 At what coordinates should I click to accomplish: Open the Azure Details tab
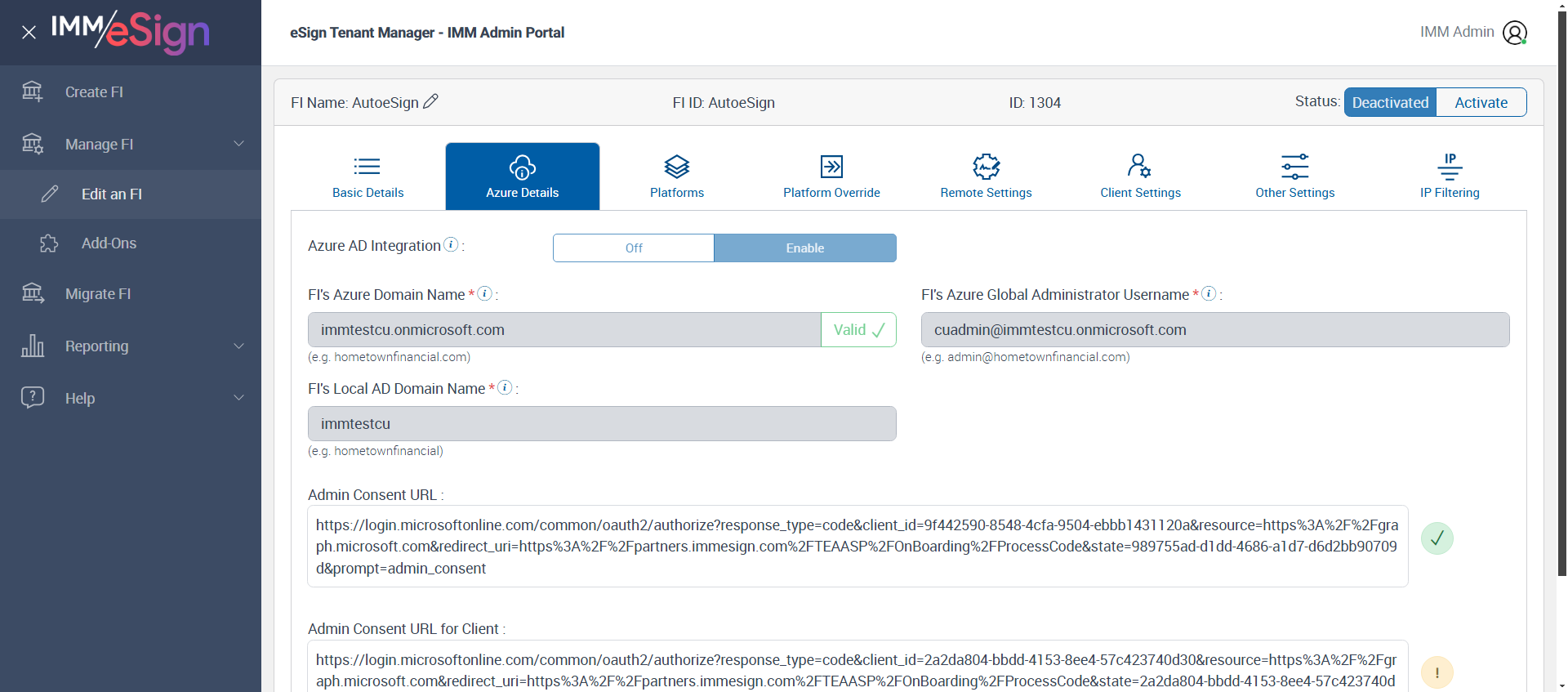tap(523, 176)
